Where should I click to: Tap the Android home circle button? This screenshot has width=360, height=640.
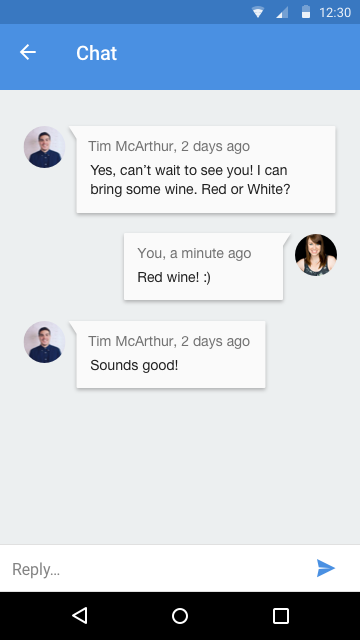pyautogui.click(x=180, y=616)
